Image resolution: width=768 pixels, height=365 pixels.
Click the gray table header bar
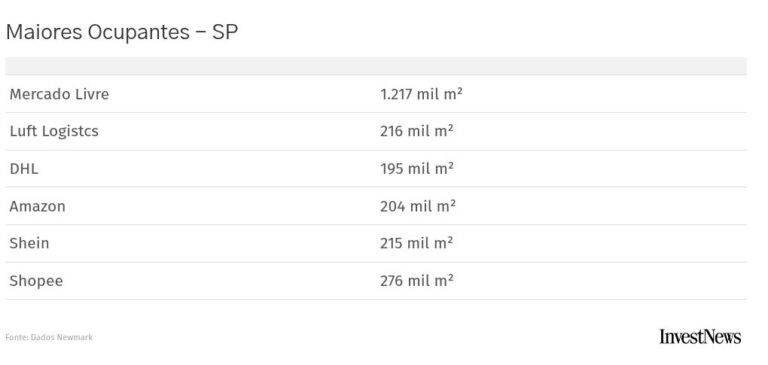pos(376,66)
